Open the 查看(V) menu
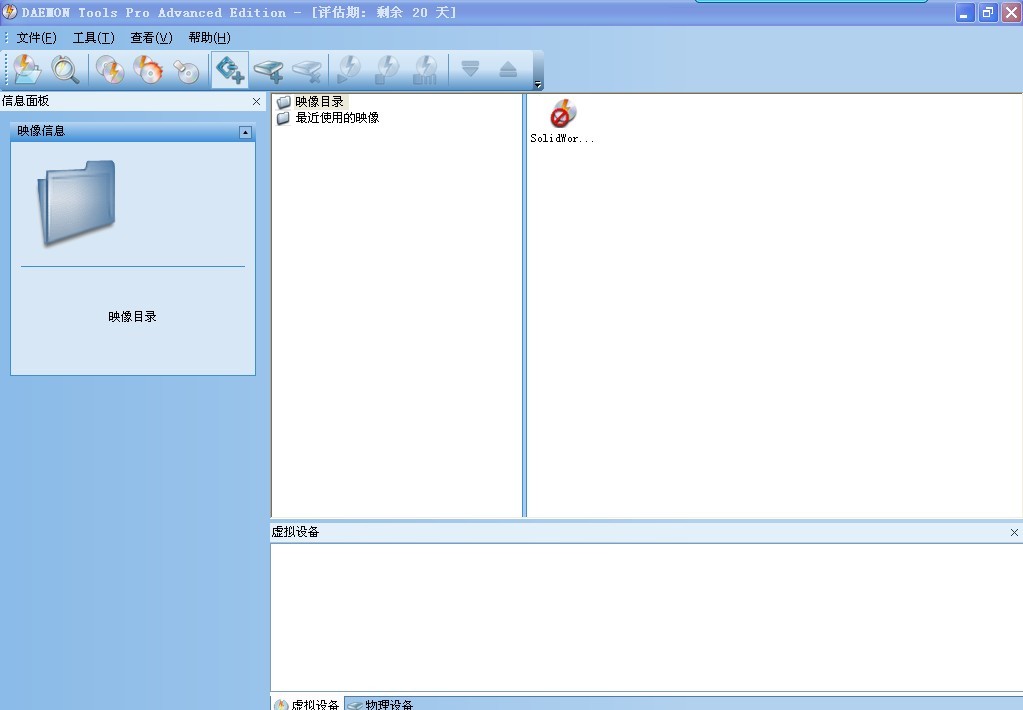The image size is (1023, 710). point(151,38)
